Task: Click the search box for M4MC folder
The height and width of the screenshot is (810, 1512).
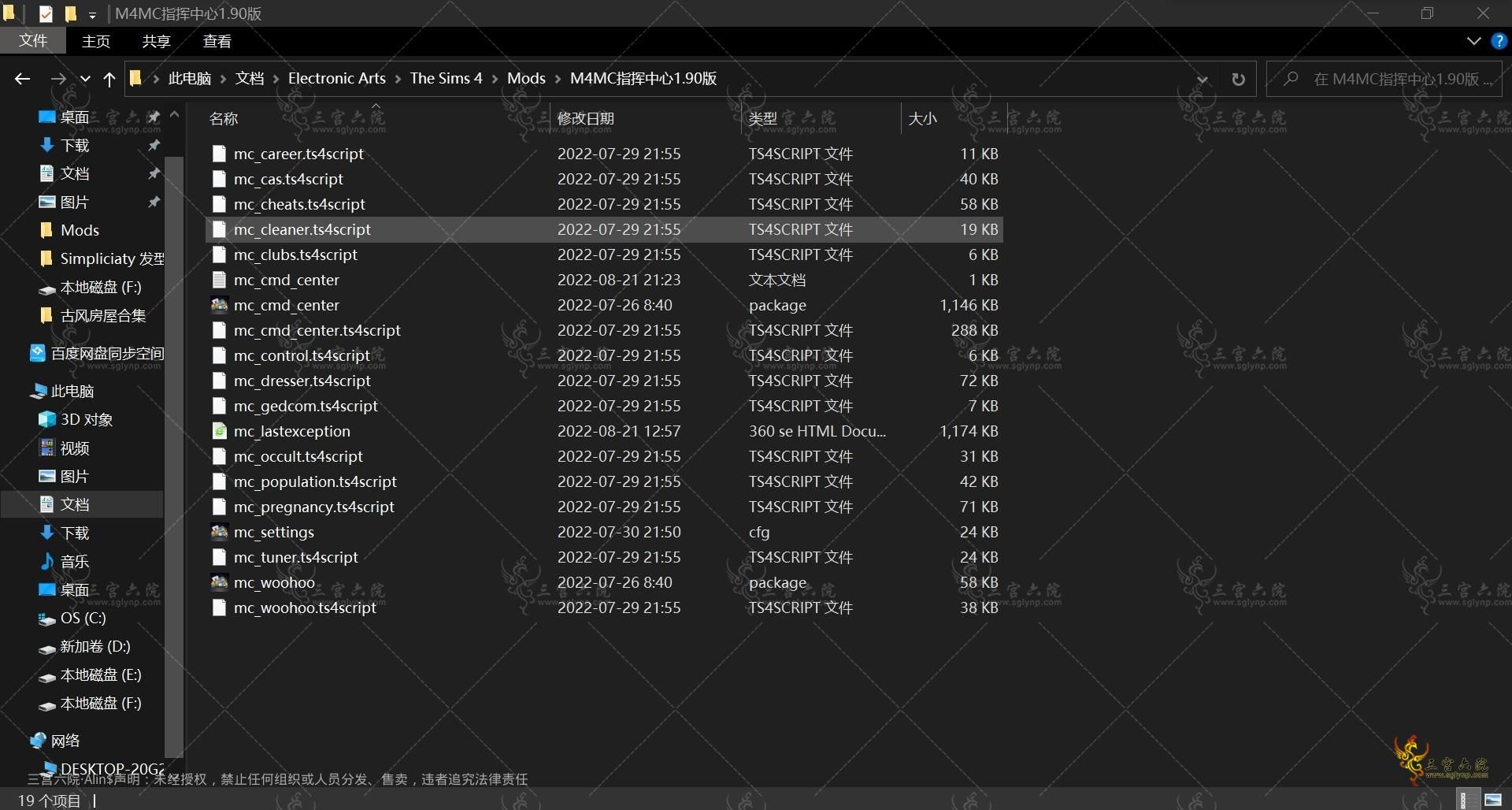Action: click(1384, 79)
